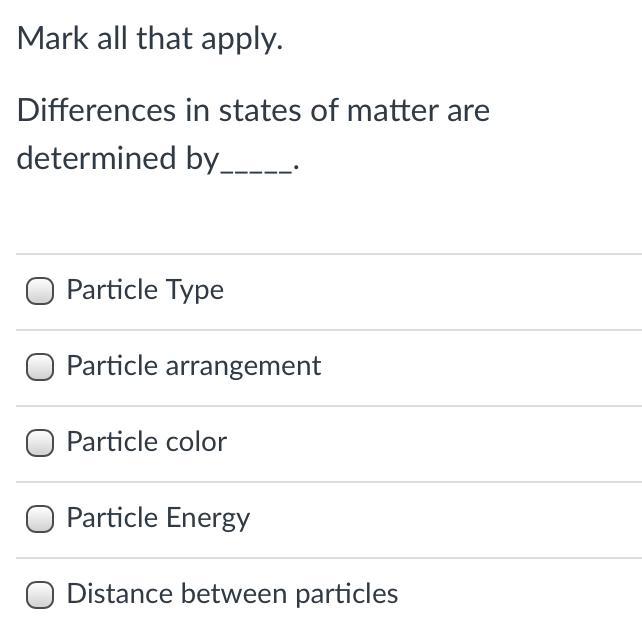Tick the Particle arrangement checkbox
The image size is (642, 643).
(x=40, y=367)
